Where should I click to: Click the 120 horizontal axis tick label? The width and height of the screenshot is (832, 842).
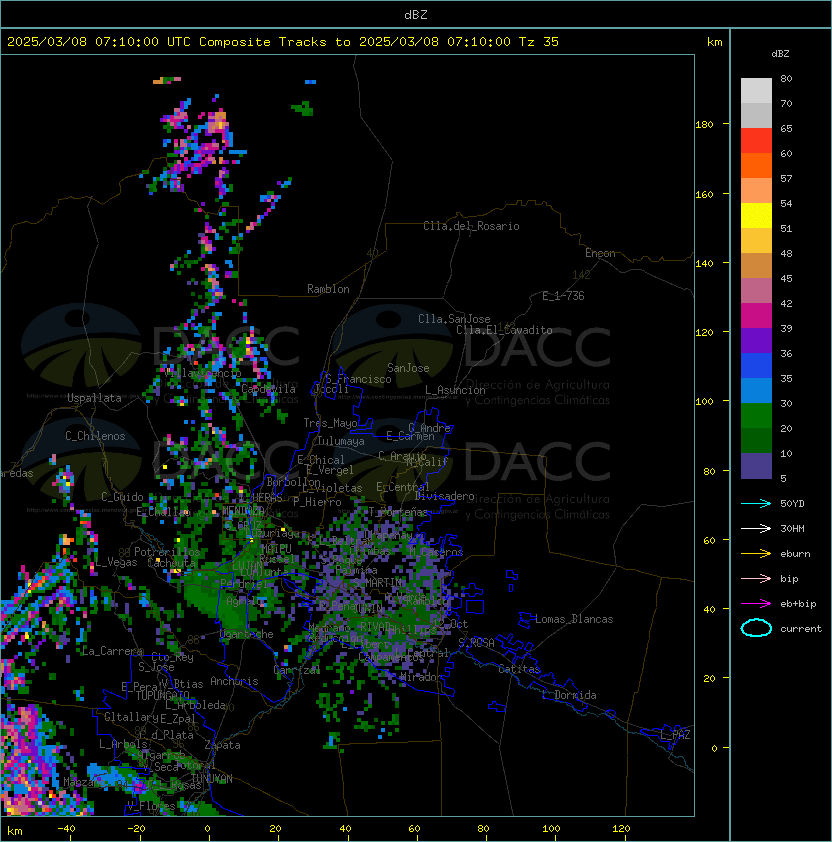tap(621, 829)
